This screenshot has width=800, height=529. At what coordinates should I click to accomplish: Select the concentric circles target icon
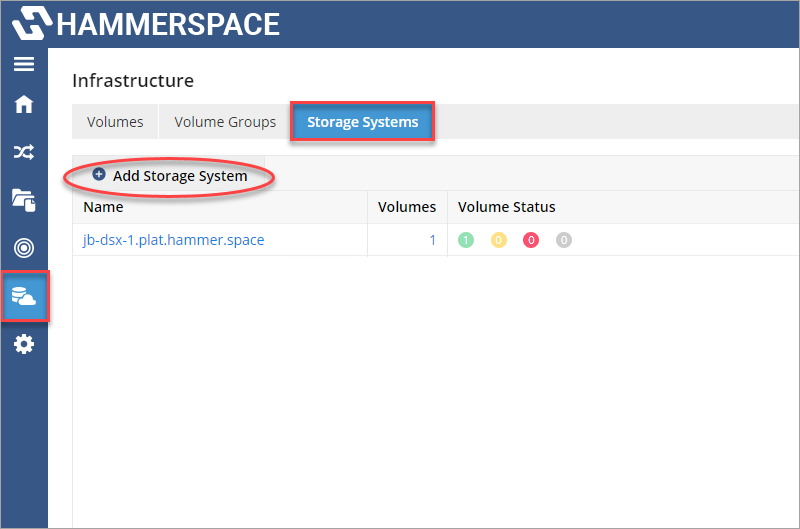(23, 248)
